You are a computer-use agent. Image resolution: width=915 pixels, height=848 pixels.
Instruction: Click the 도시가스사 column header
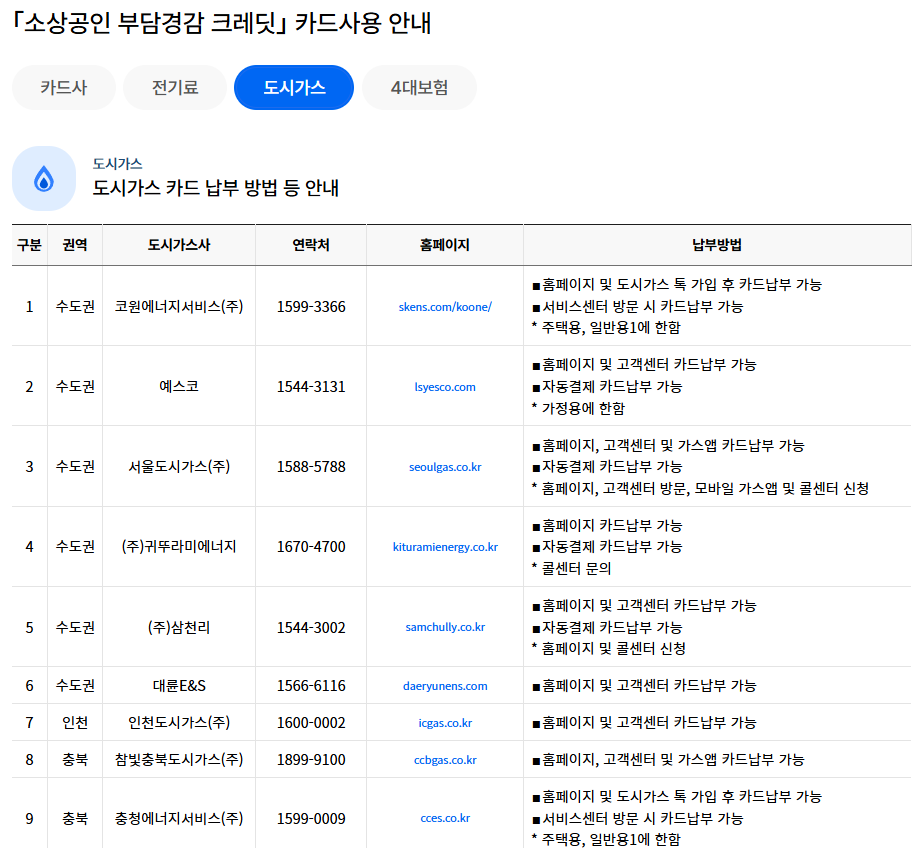click(179, 245)
